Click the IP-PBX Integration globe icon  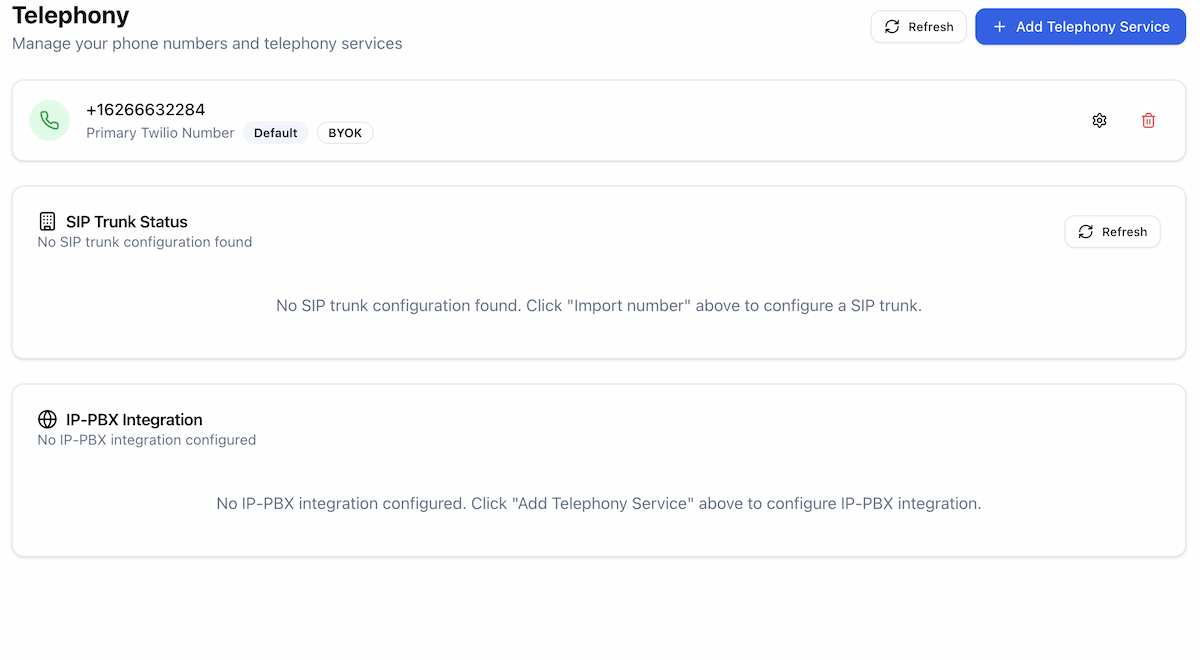(46, 419)
